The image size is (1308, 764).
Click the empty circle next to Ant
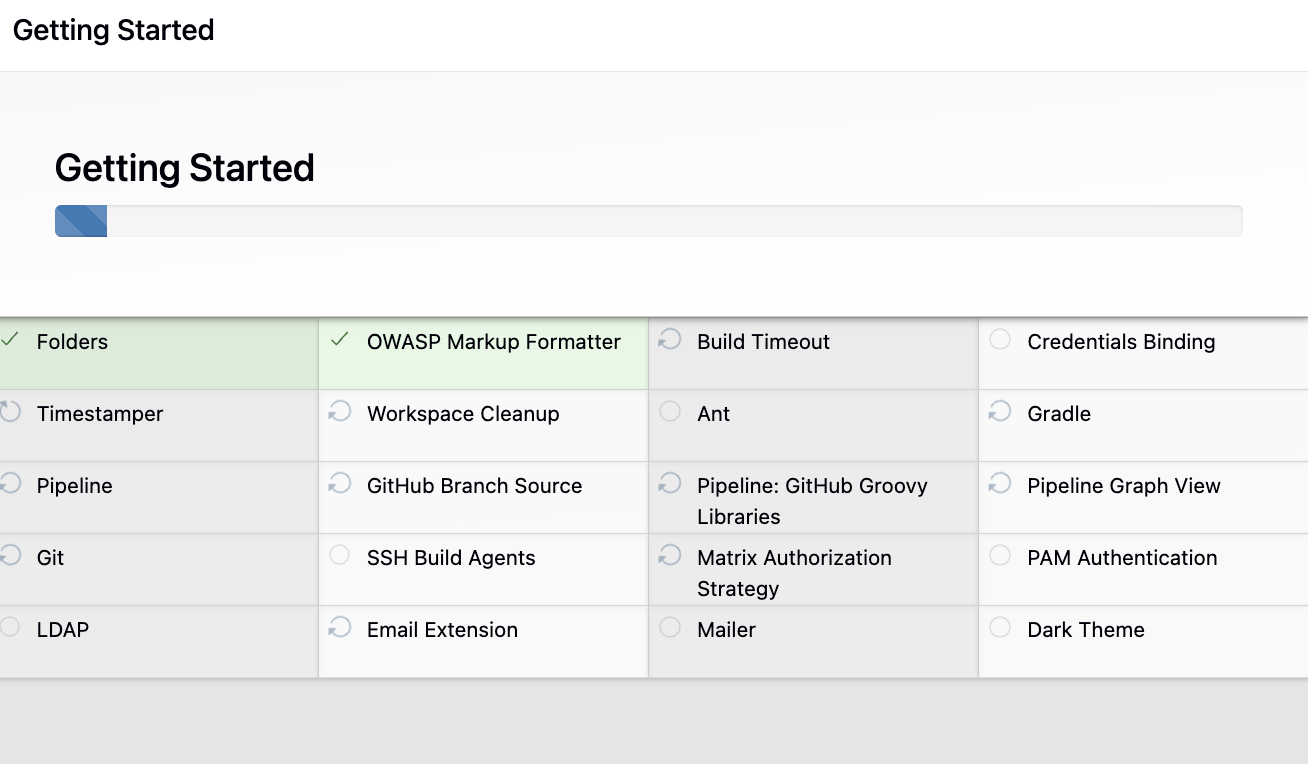click(x=670, y=412)
